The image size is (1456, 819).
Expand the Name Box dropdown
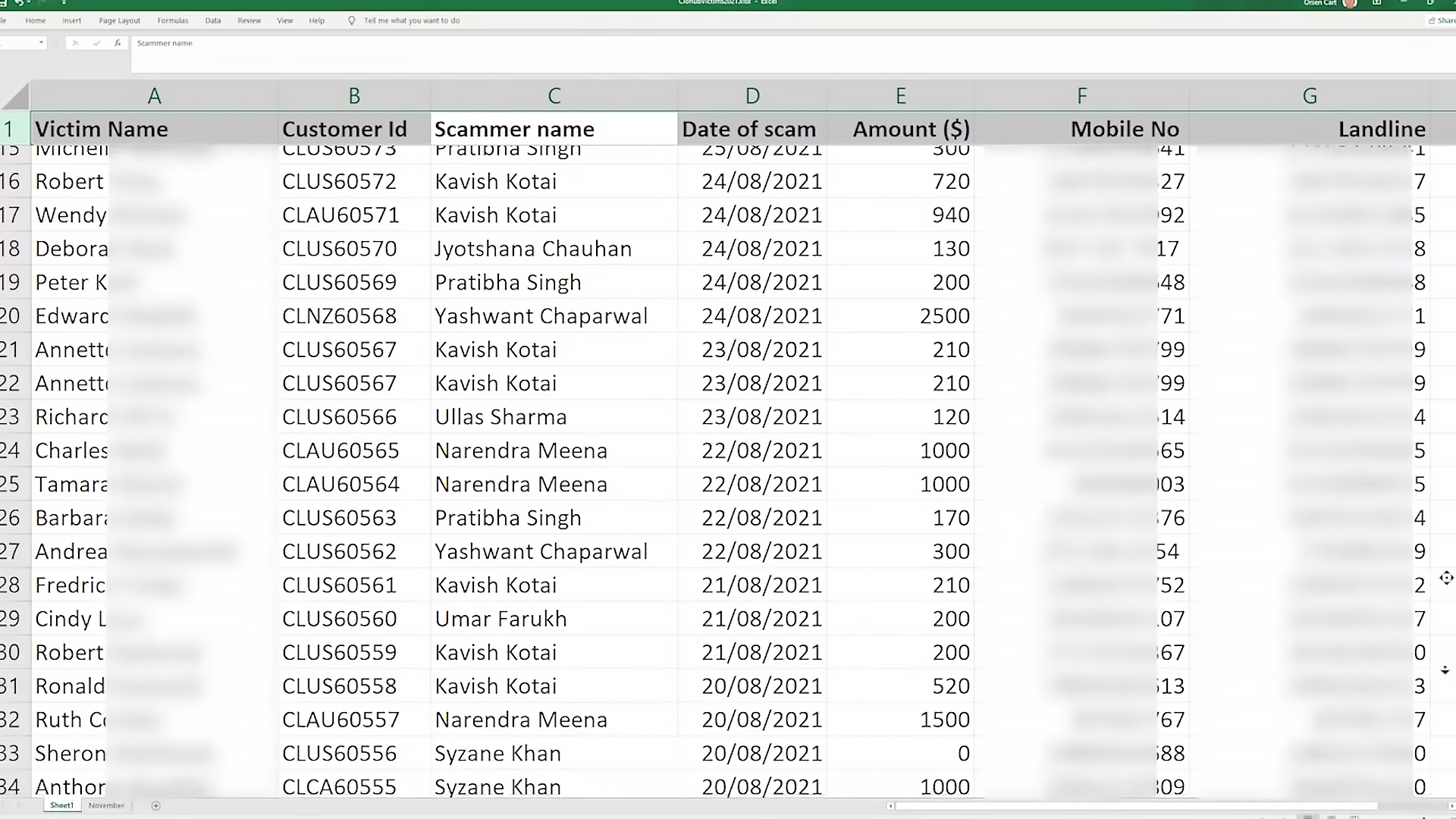(x=41, y=43)
